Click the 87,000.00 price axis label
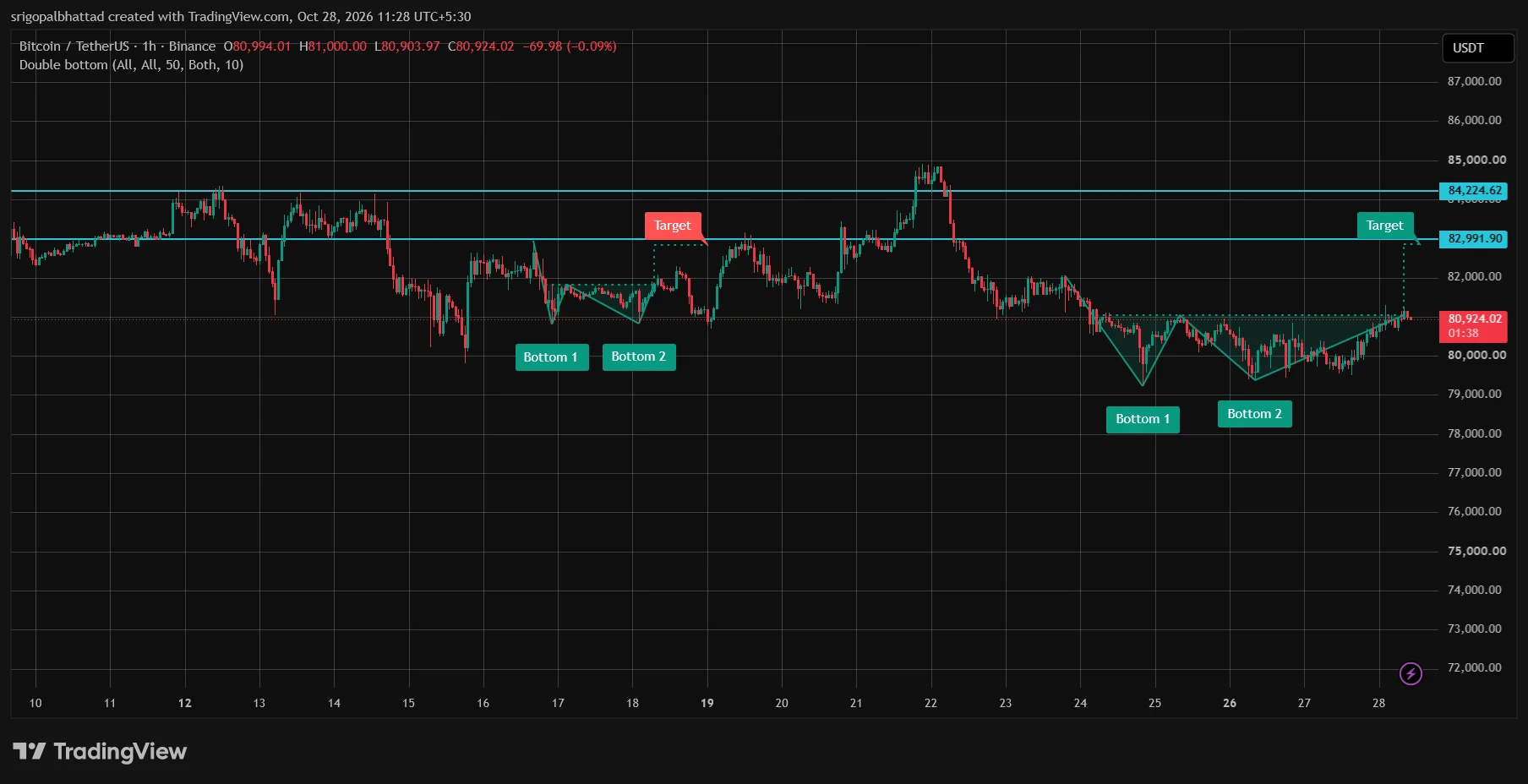Screen dimensions: 1528x784 (1475, 82)
